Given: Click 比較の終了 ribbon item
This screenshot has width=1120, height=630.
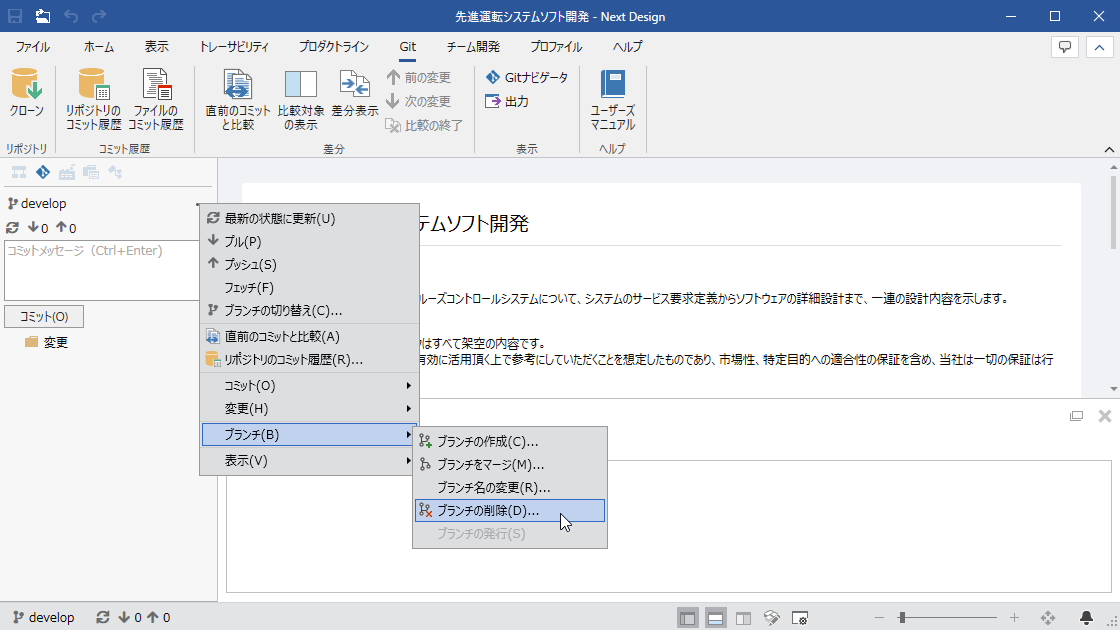Looking at the screenshot, I should coord(424,125).
